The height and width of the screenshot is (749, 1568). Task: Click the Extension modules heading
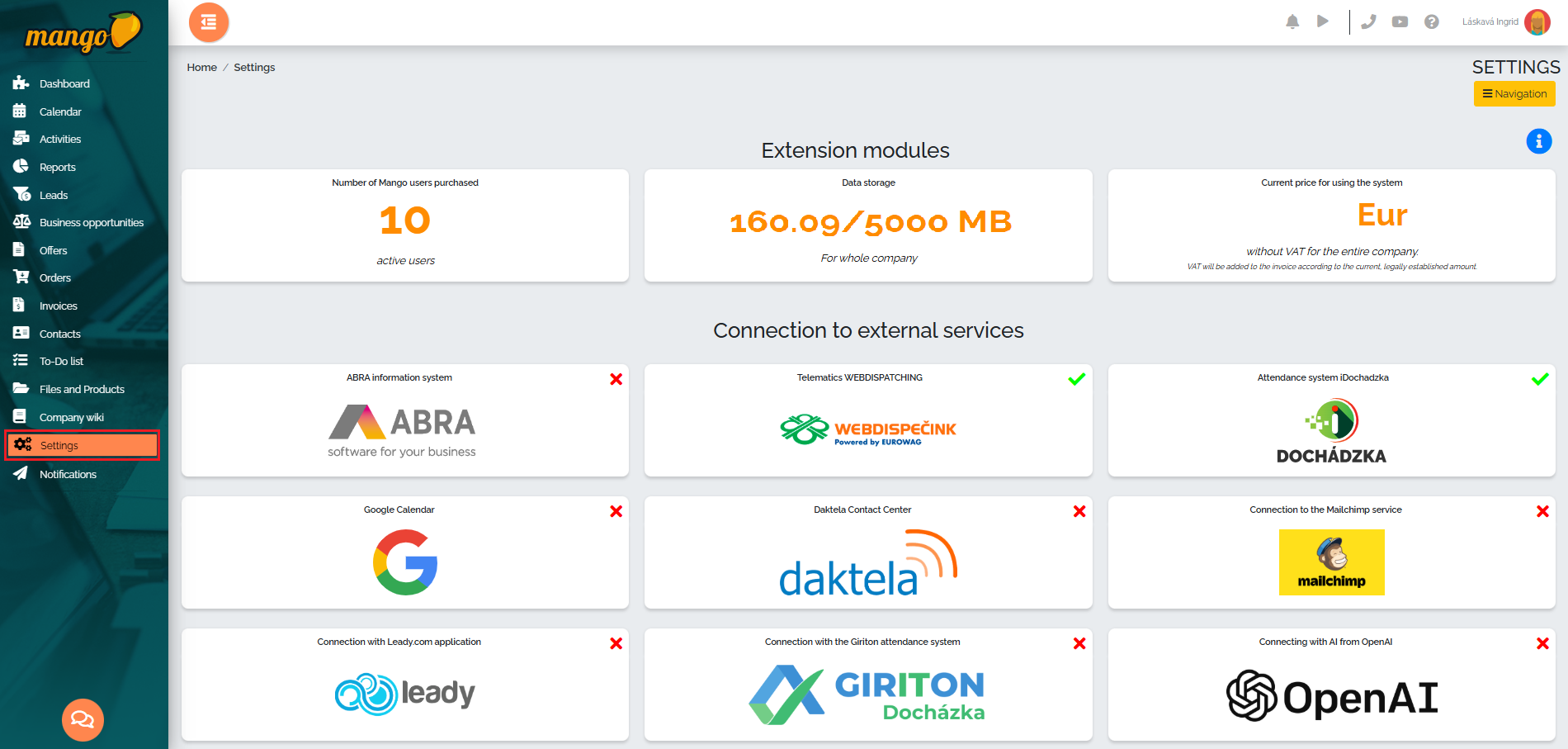tap(855, 150)
